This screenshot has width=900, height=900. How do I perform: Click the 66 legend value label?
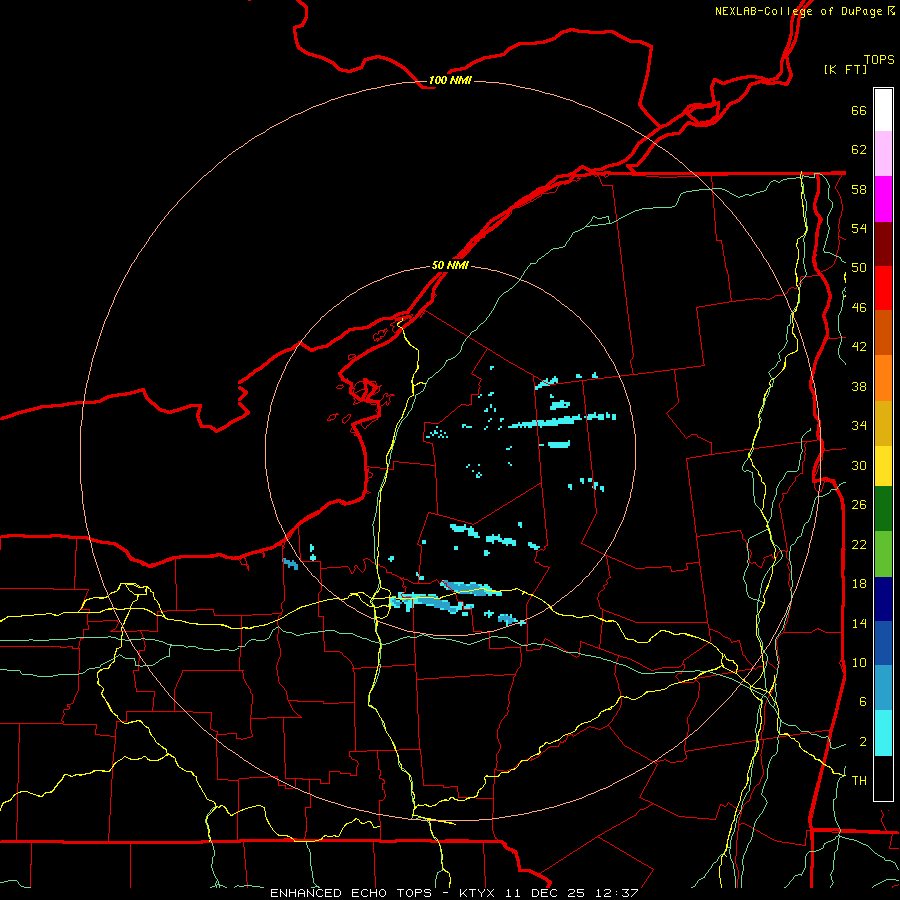coord(859,110)
